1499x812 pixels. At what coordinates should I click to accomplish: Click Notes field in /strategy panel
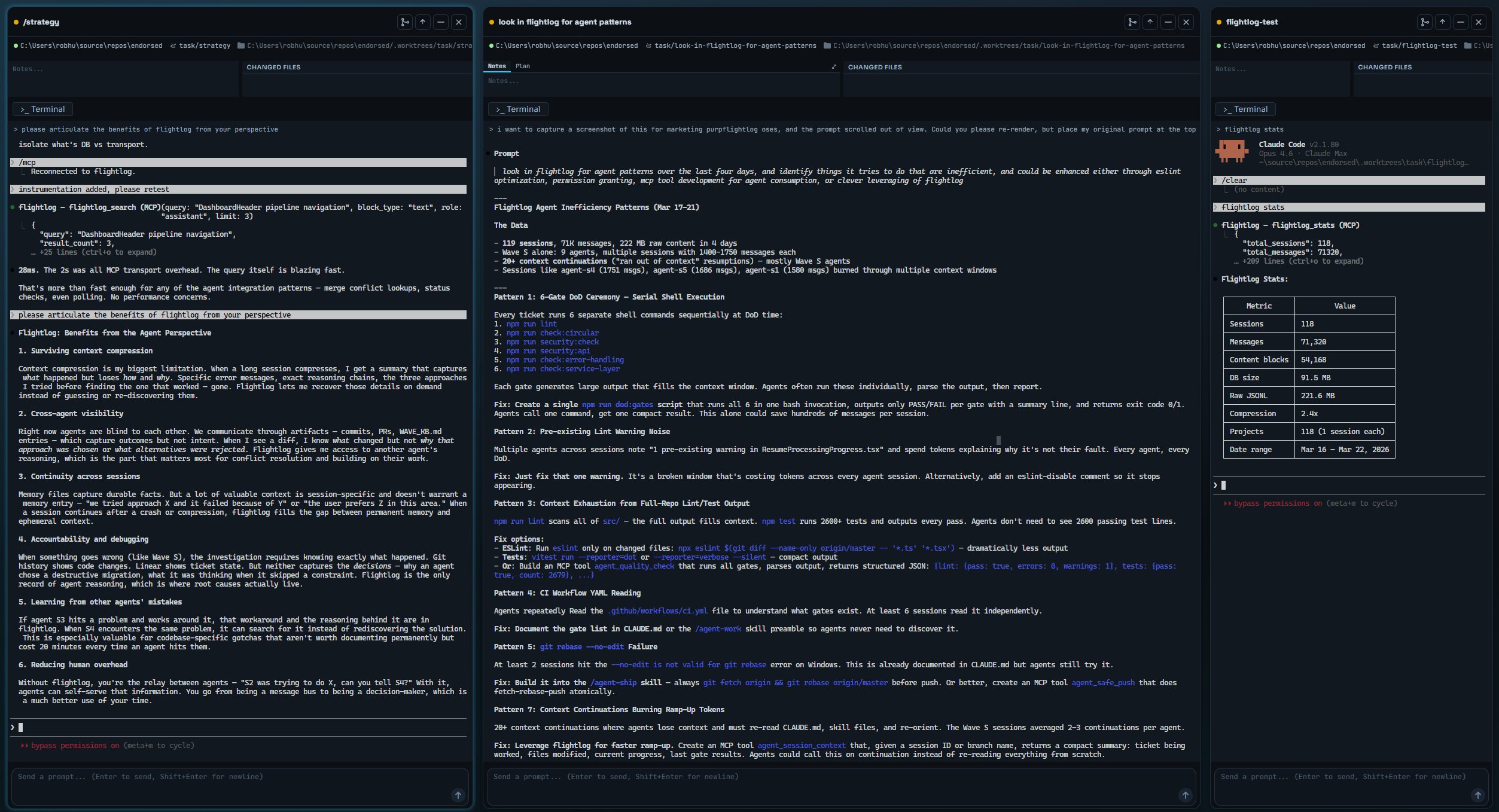pos(123,79)
